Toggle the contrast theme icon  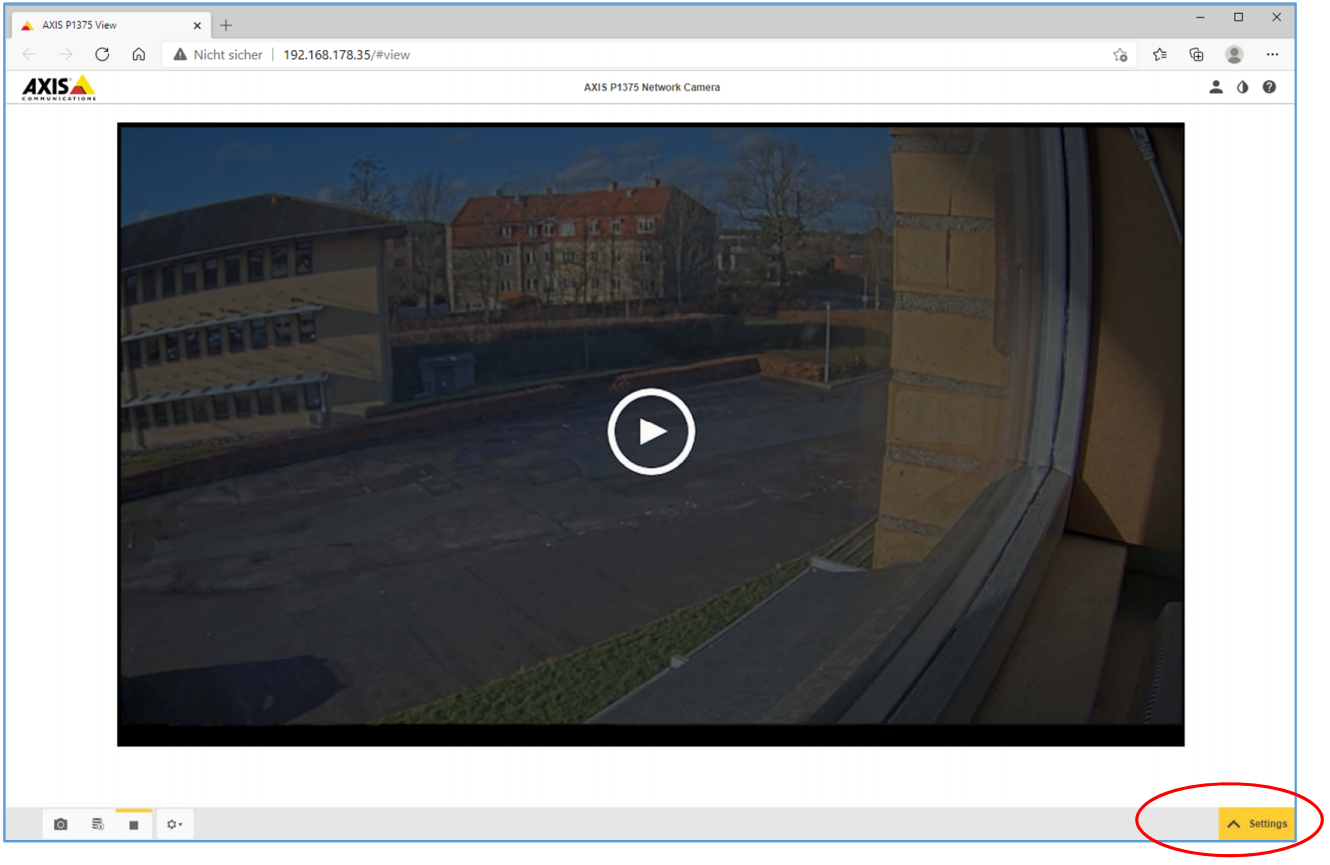coord(1243,87)
